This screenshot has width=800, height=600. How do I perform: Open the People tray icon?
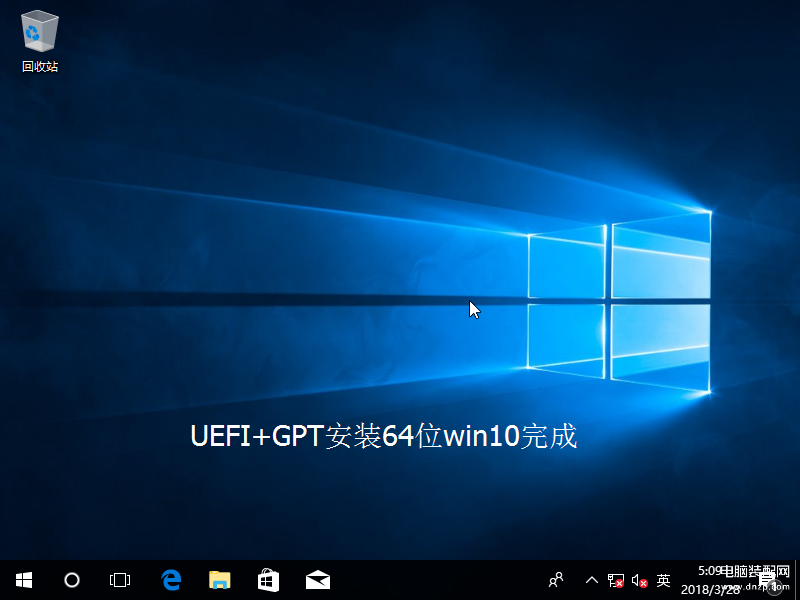(556, 580)
